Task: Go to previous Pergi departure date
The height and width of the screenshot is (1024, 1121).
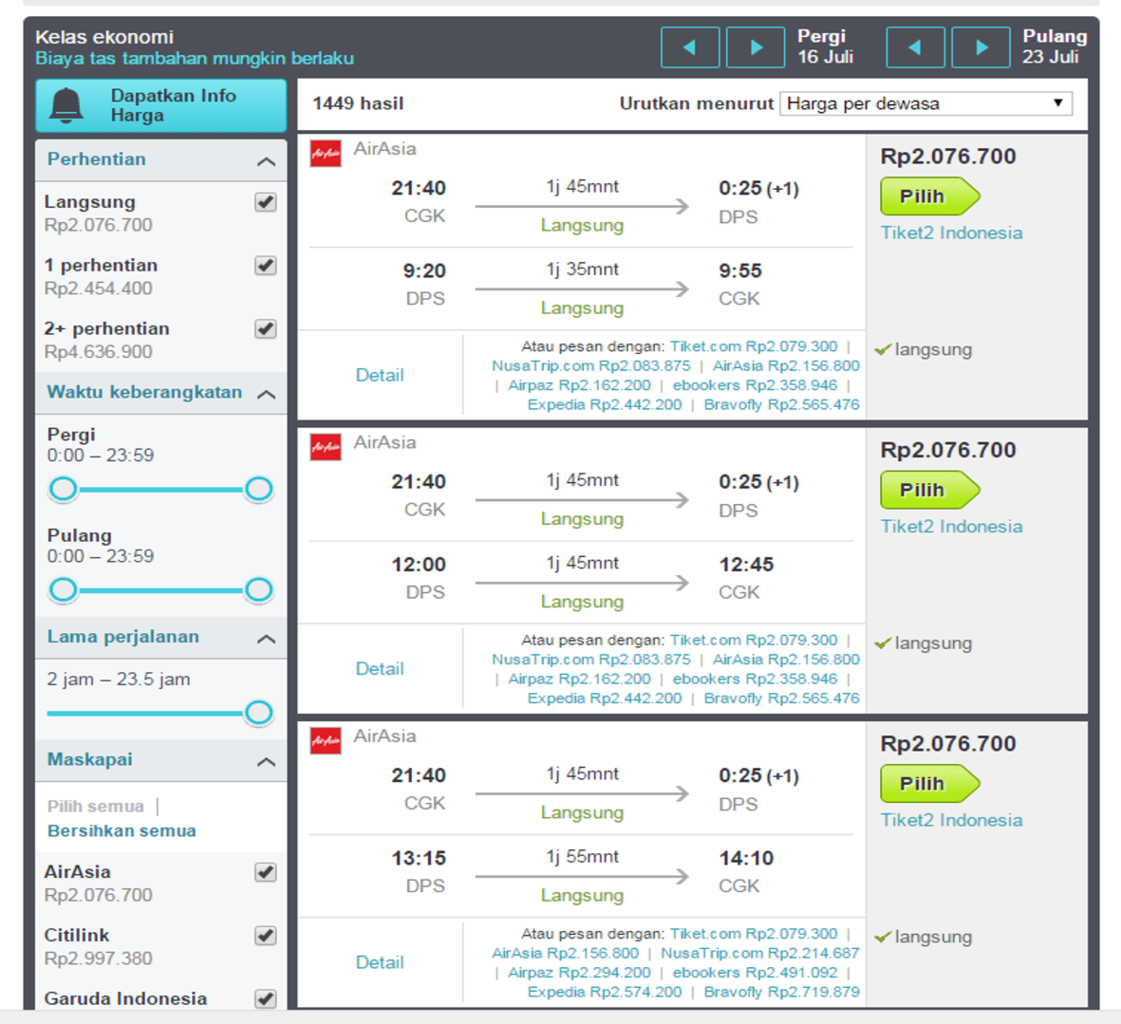Action: click(x=689, y=46)
